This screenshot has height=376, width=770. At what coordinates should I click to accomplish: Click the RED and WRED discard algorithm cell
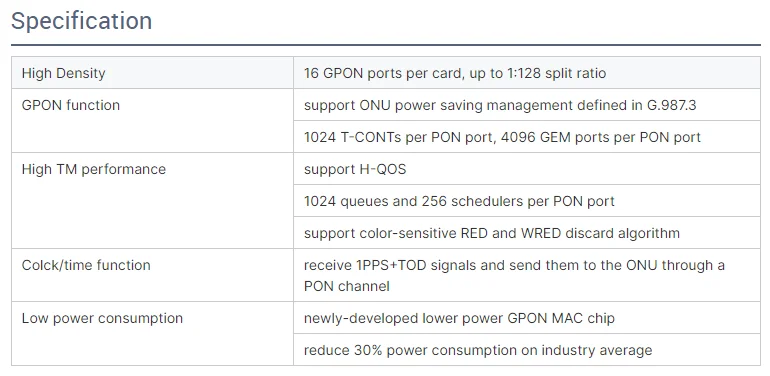(x=526, y=232)
